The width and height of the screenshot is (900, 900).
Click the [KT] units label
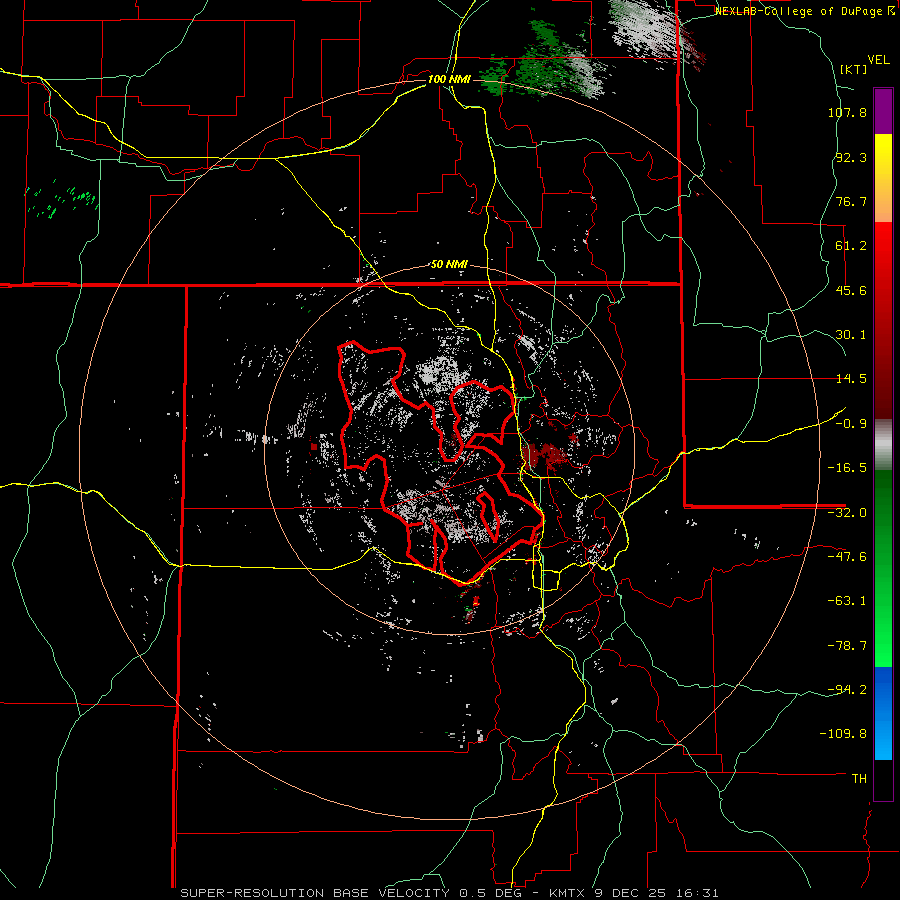click(853, 69)
